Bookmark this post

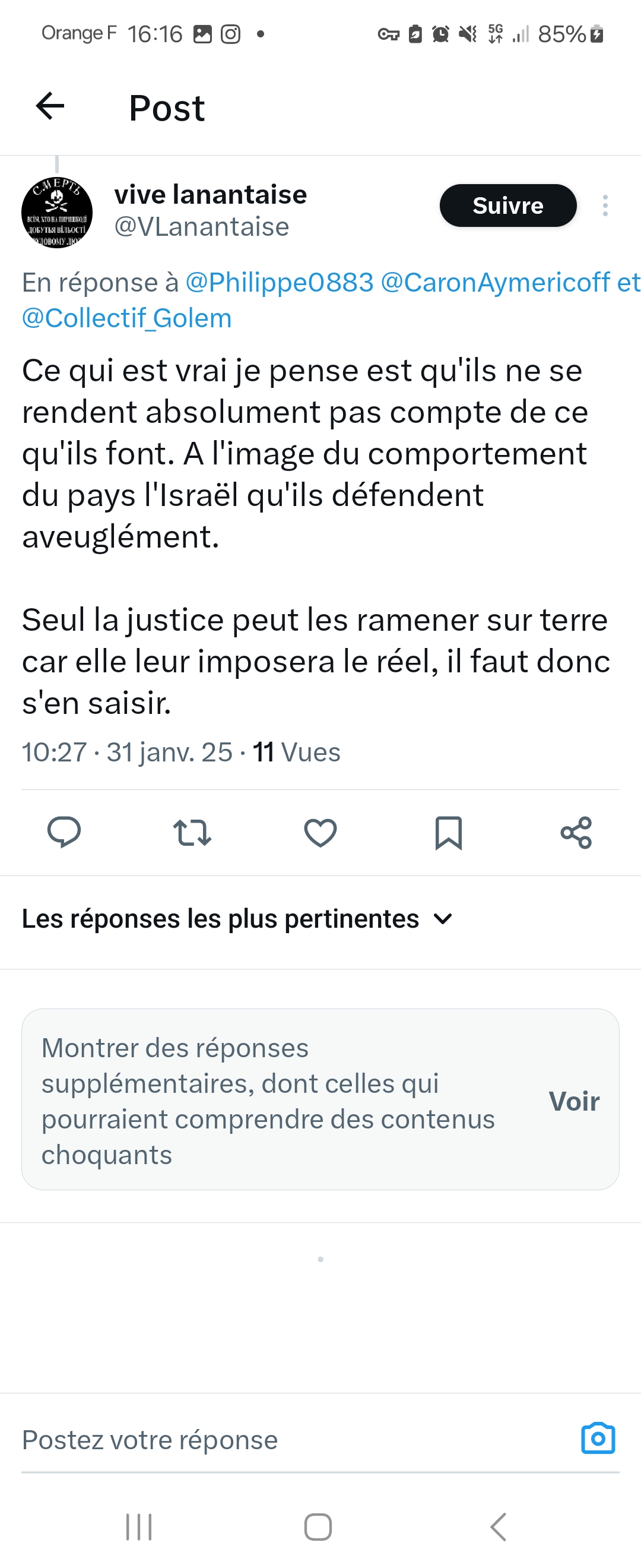coord(448,832)
